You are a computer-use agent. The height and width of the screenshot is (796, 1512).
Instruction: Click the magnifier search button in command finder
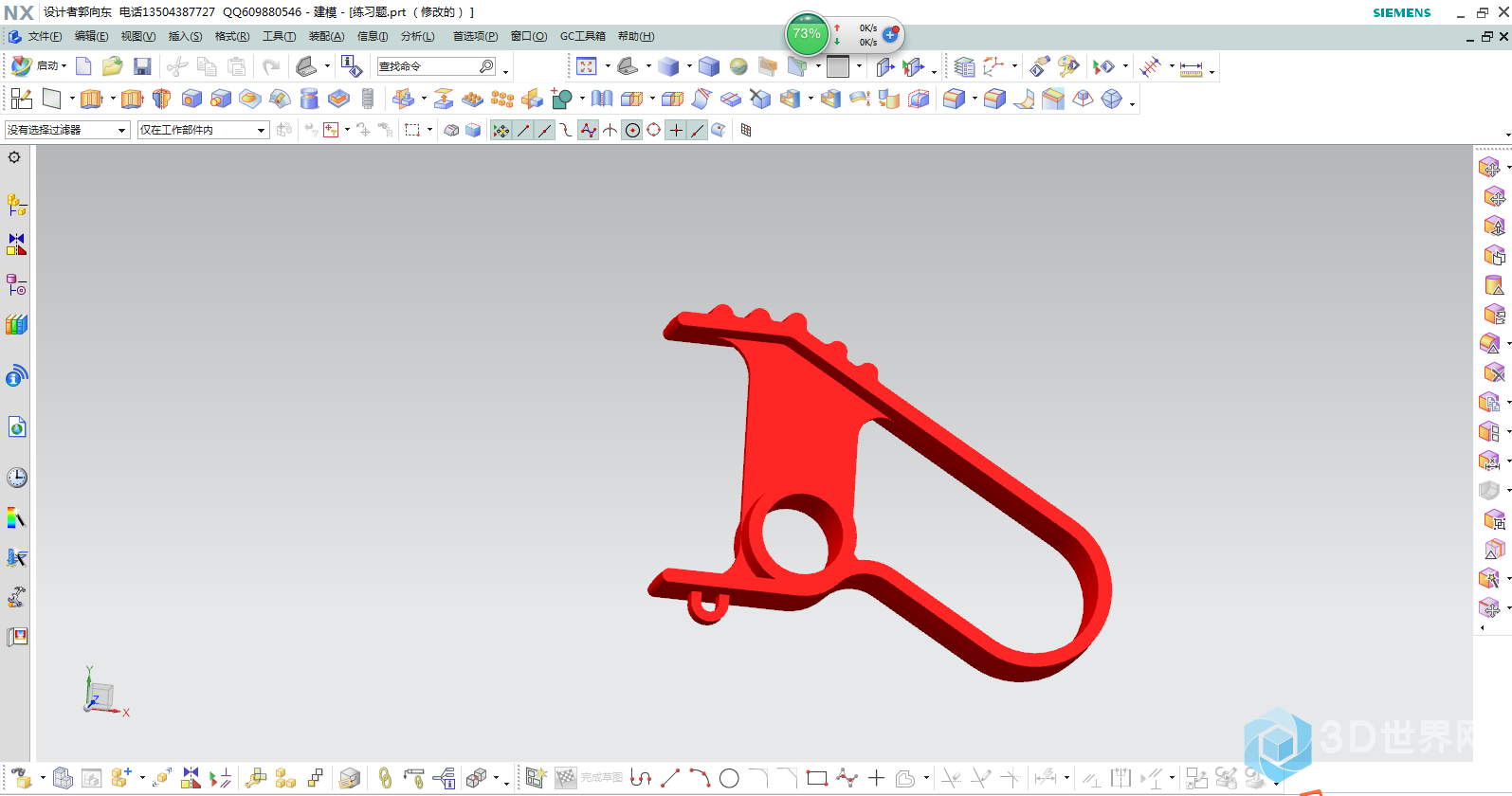click(486, 66)
